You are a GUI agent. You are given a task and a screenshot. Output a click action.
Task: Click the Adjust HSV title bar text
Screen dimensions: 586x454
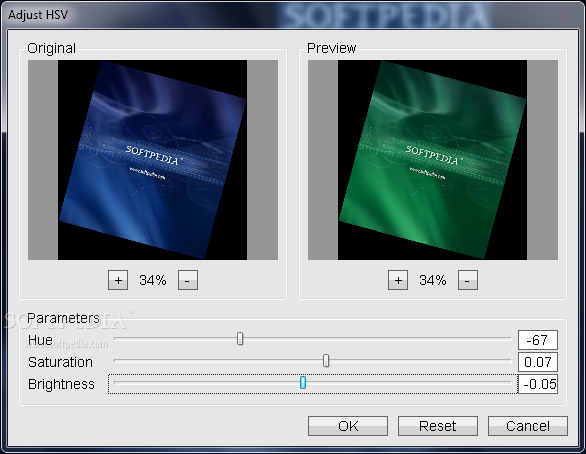tap(38, 15)
